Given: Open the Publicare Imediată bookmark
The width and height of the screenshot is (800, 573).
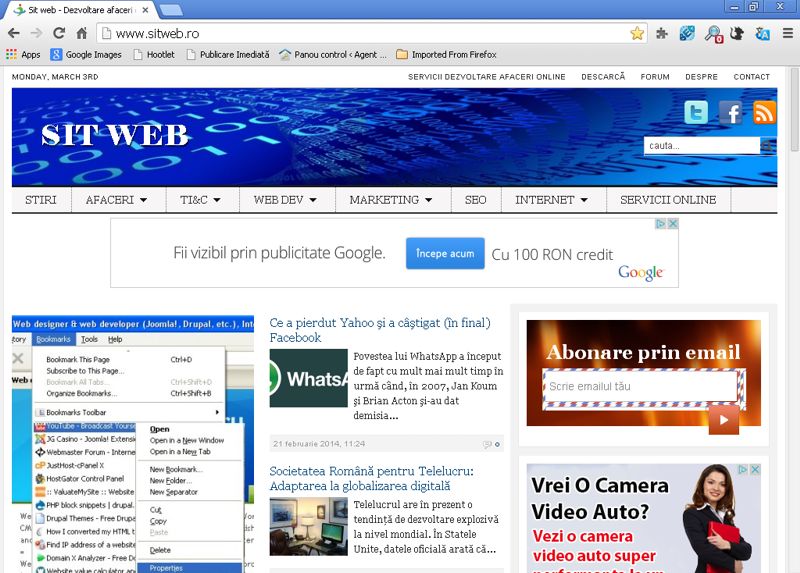Looking at the screenshot, I should [228, 55].
